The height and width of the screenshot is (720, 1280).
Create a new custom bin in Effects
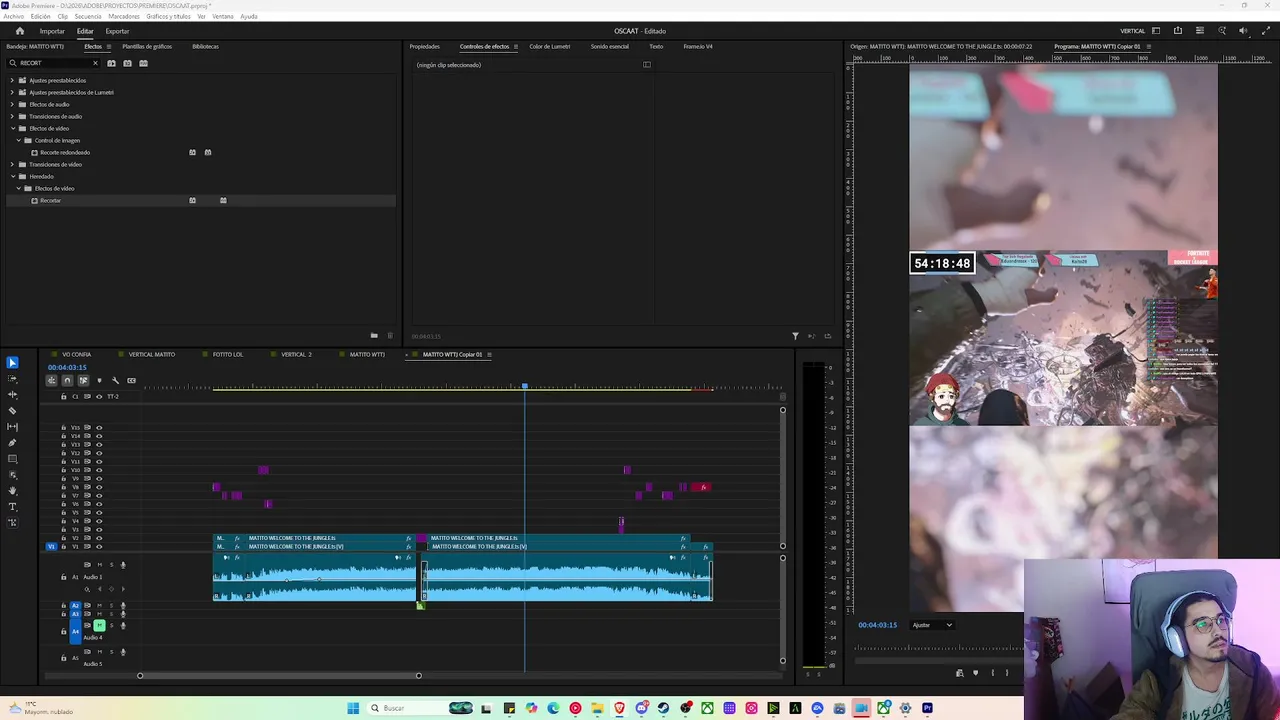click(374, 336)
